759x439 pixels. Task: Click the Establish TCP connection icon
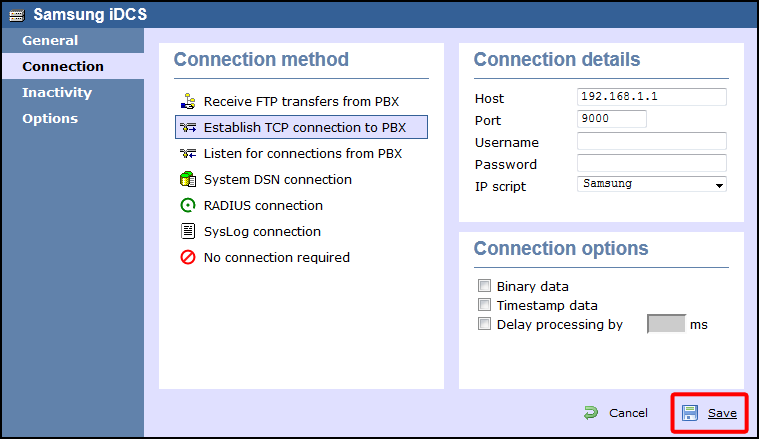[x=187, y=127]
